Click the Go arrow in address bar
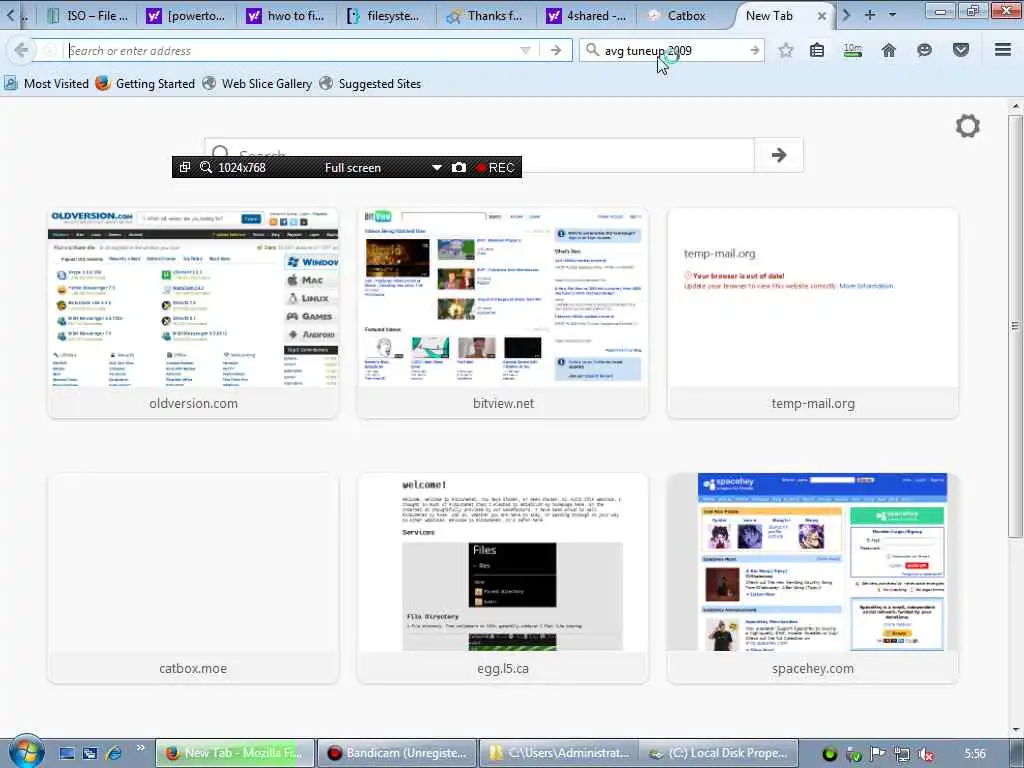The width and height of the screenshot is (1024, 768). point(556,50)
